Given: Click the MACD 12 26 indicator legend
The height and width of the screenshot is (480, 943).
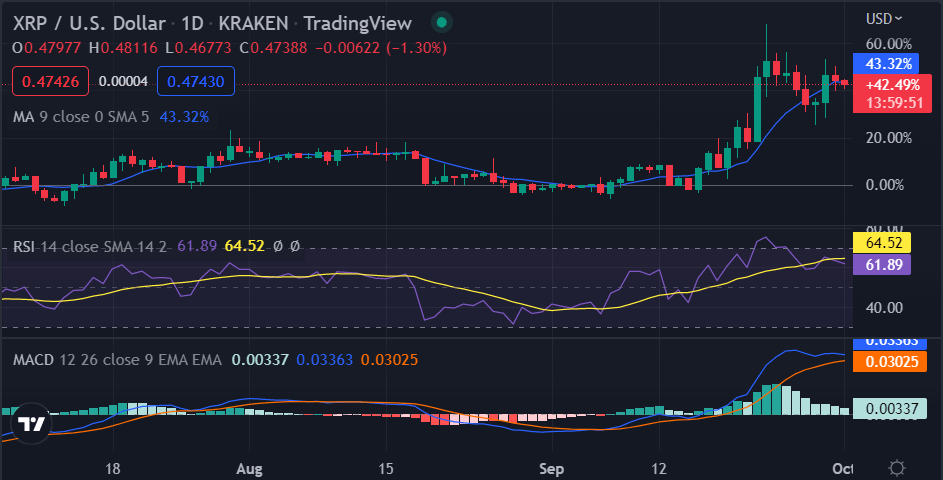Looking at the screenshot, I should [x=117, y=360].
